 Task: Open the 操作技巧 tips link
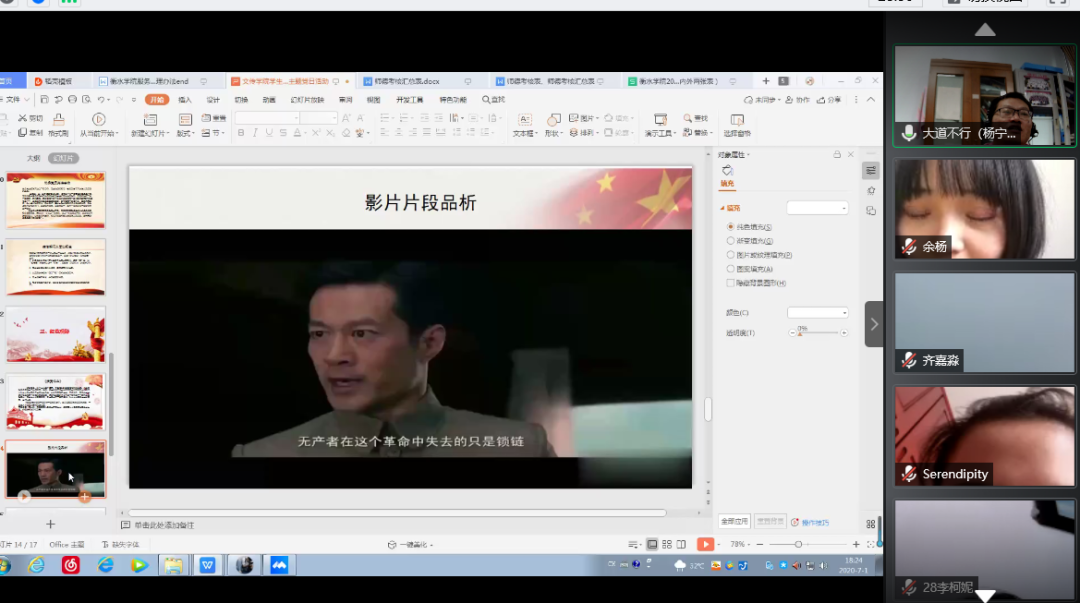(814, 522)
